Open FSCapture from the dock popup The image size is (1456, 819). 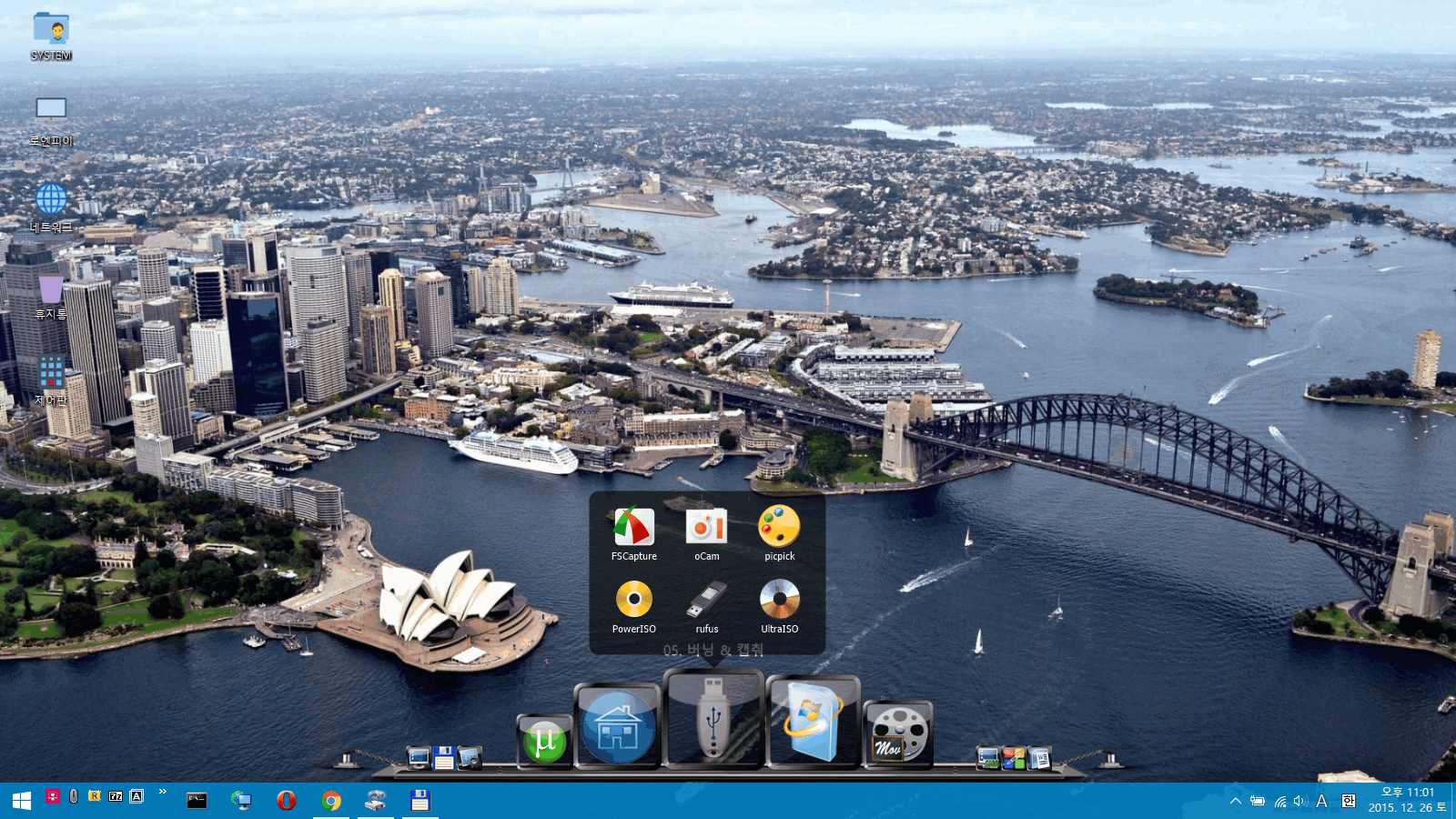coord(634,534)
